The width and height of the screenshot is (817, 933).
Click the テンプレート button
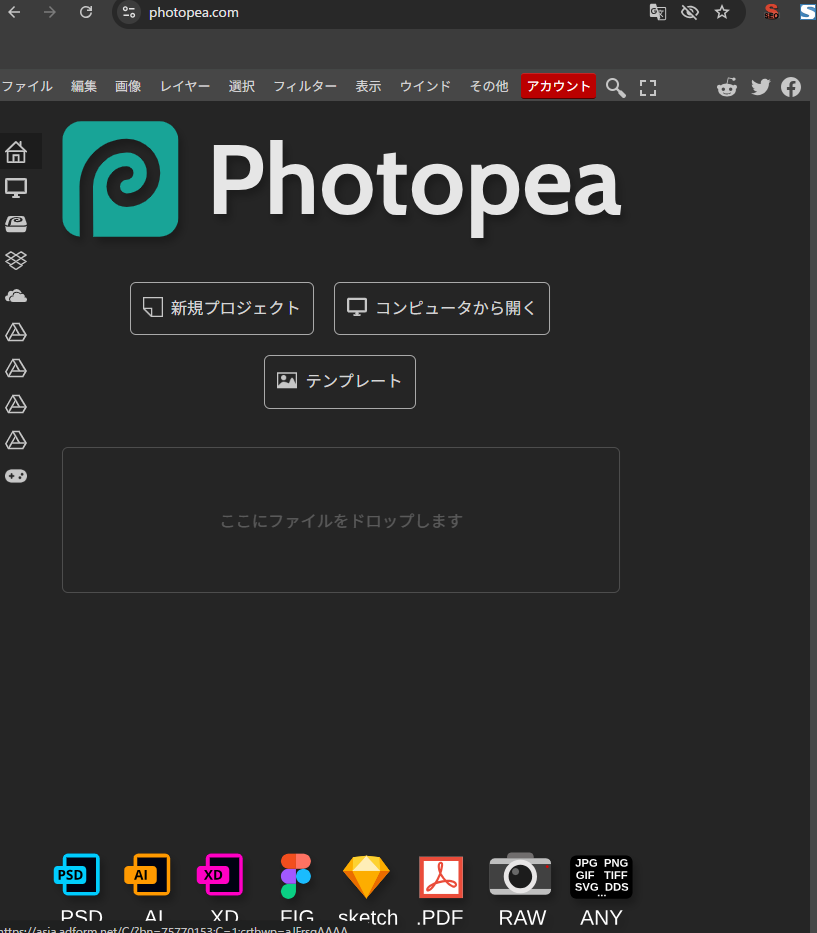pos(340,382)
